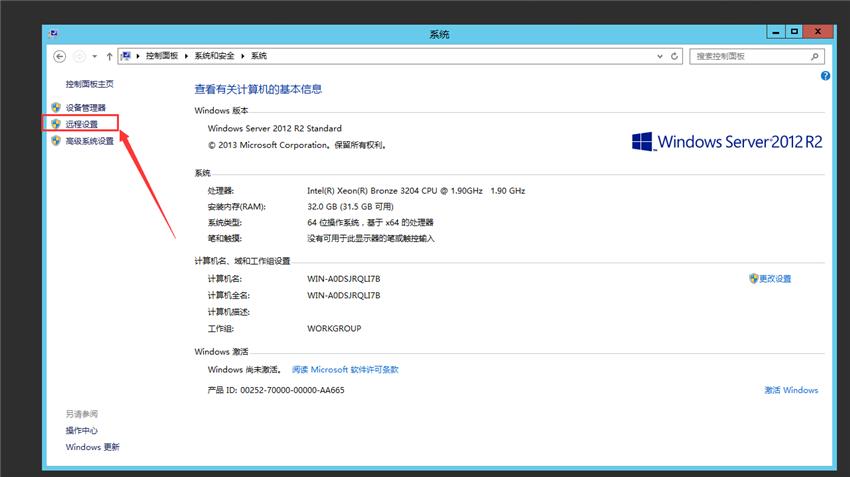Refresh the page with the refresh icon
The width and height of the screenshot is (850, 477).
click(x=674, y=56)
